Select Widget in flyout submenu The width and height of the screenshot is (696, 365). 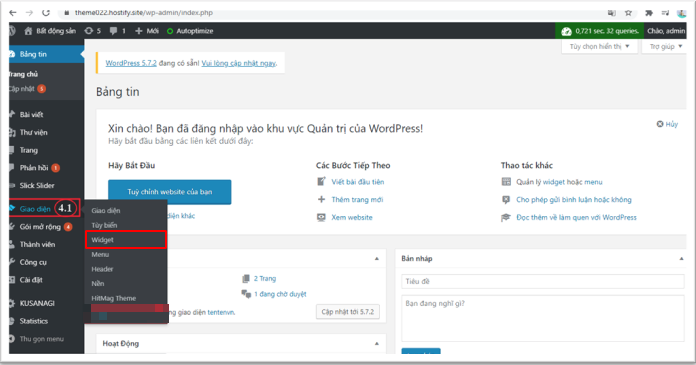tap(126, 240)
